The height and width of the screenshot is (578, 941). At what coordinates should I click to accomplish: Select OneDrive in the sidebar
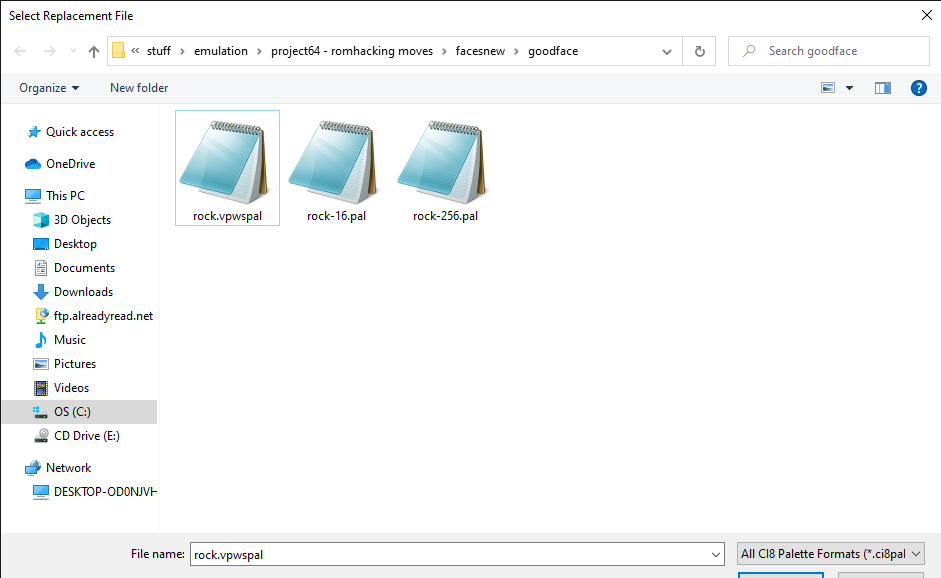pos(70,164)
